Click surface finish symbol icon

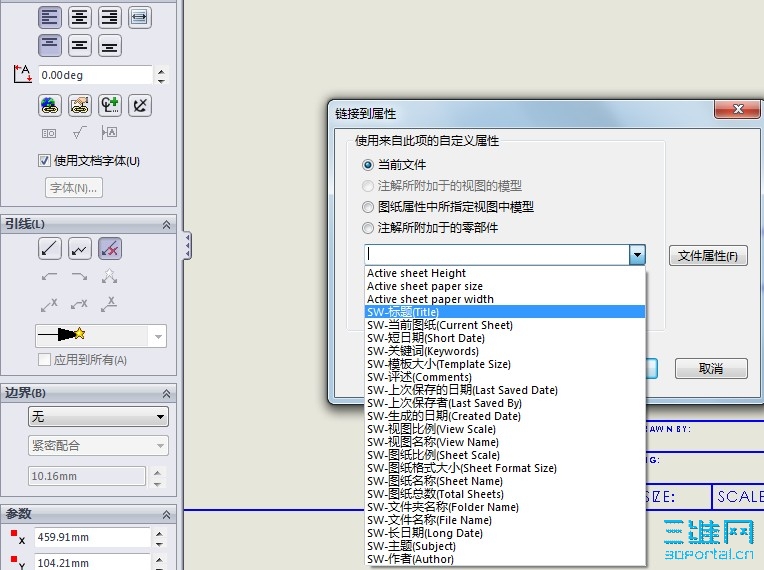(79, 132)
